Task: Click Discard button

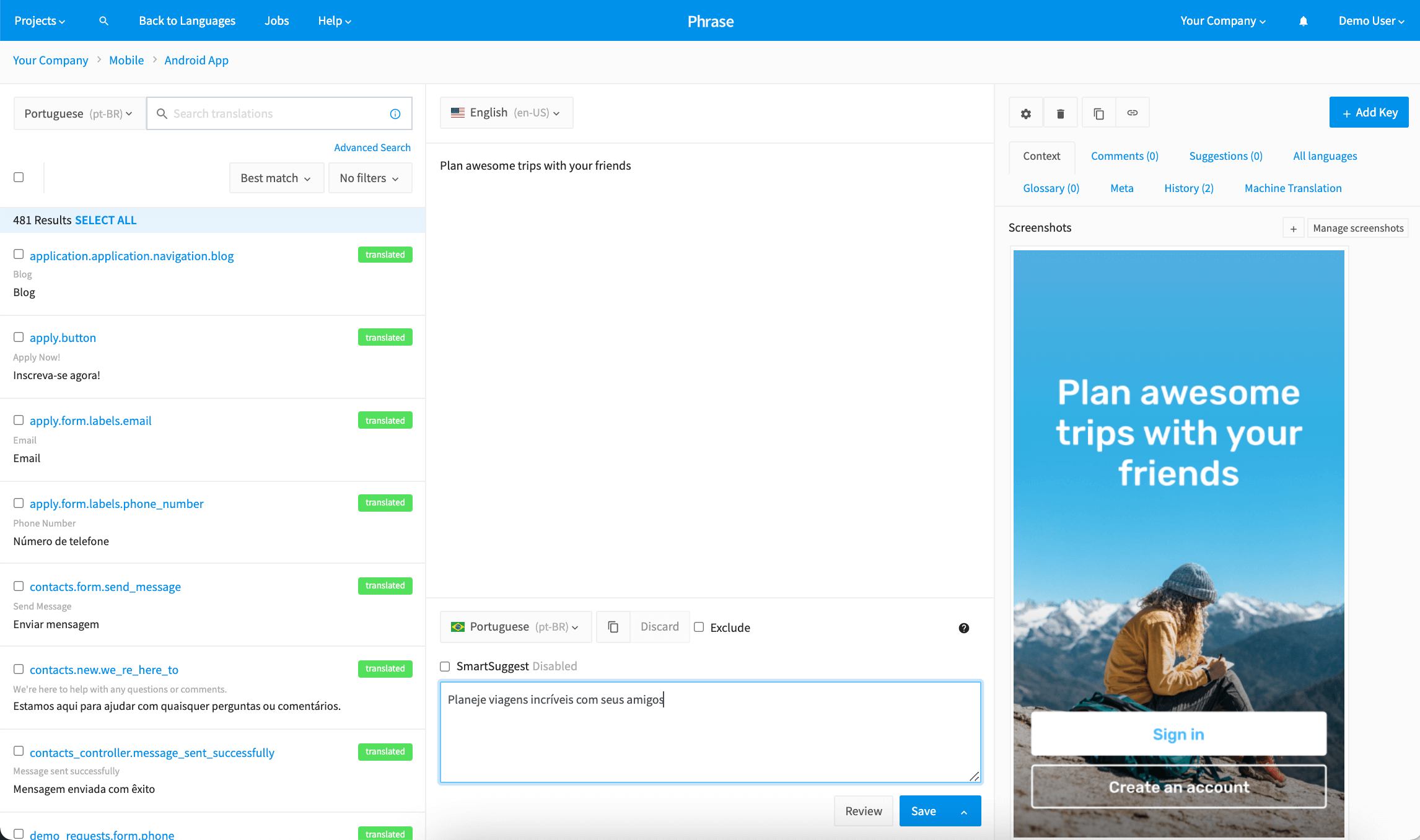Action: [659, 627]
